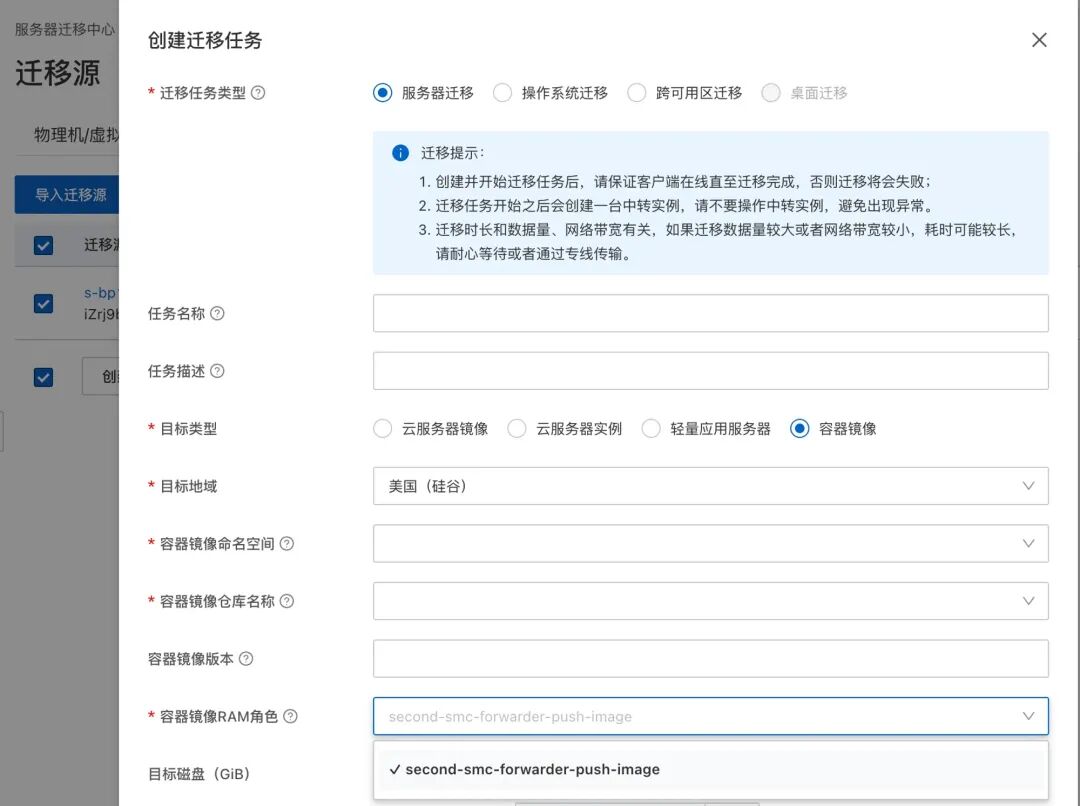Image resolution: width=1080 pixels, height=806 pixels.
Task: Select 服务器迁移 task type
Action: pos(382,92)
